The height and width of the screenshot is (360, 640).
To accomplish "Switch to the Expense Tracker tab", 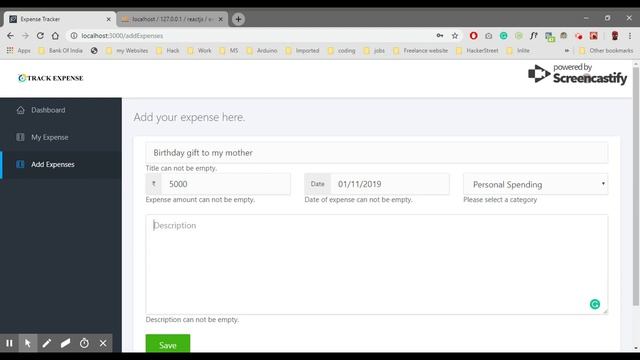I will (x=60, y=19).
